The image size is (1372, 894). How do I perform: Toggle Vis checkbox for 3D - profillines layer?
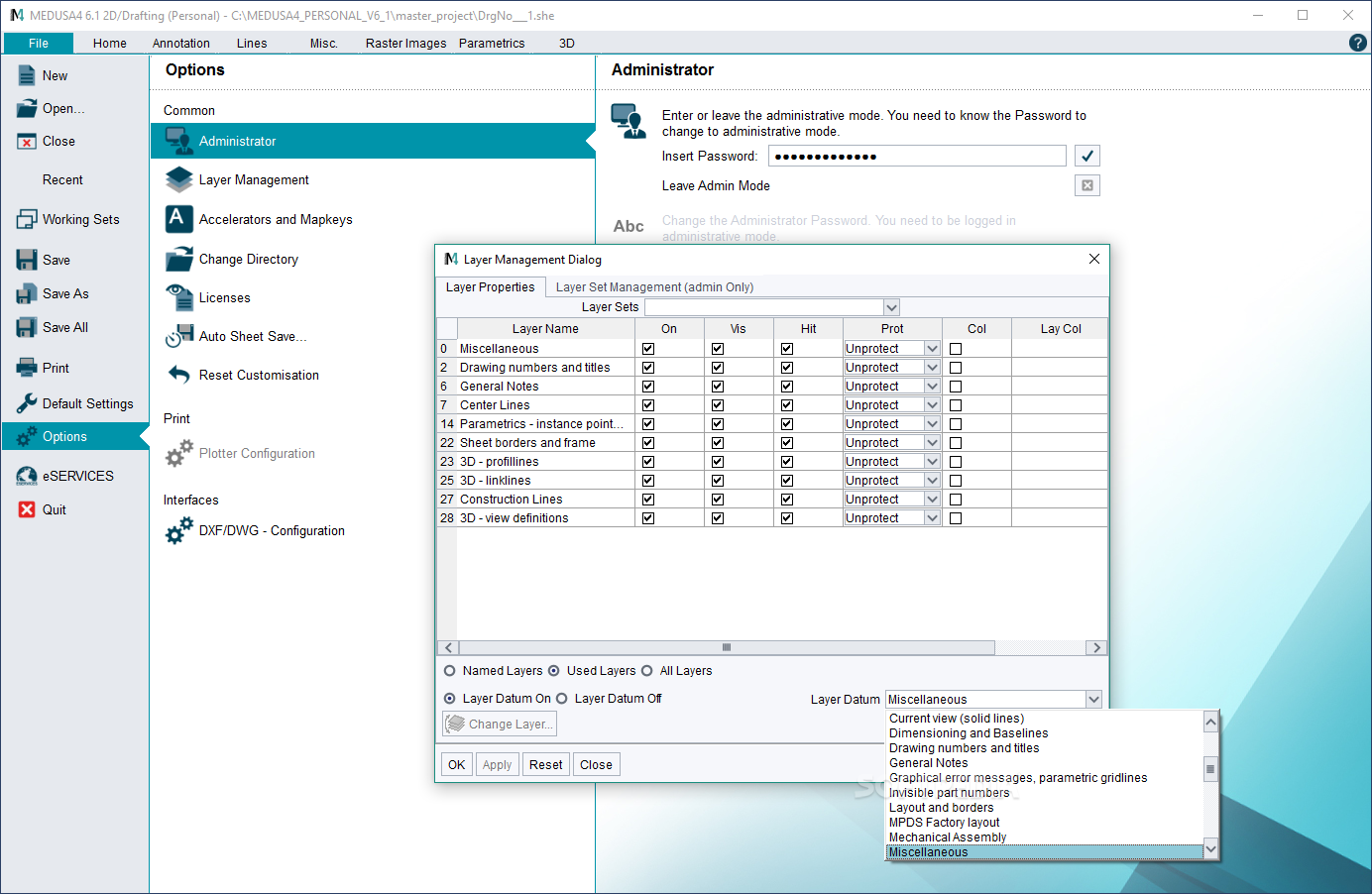point(718,462)
